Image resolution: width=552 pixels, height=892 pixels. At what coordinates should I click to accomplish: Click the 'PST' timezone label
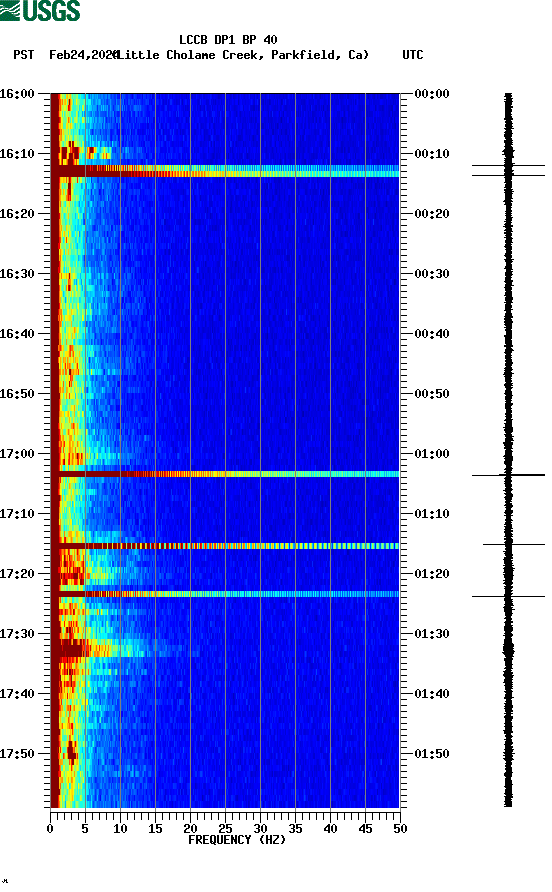click(x=23, y=55)
